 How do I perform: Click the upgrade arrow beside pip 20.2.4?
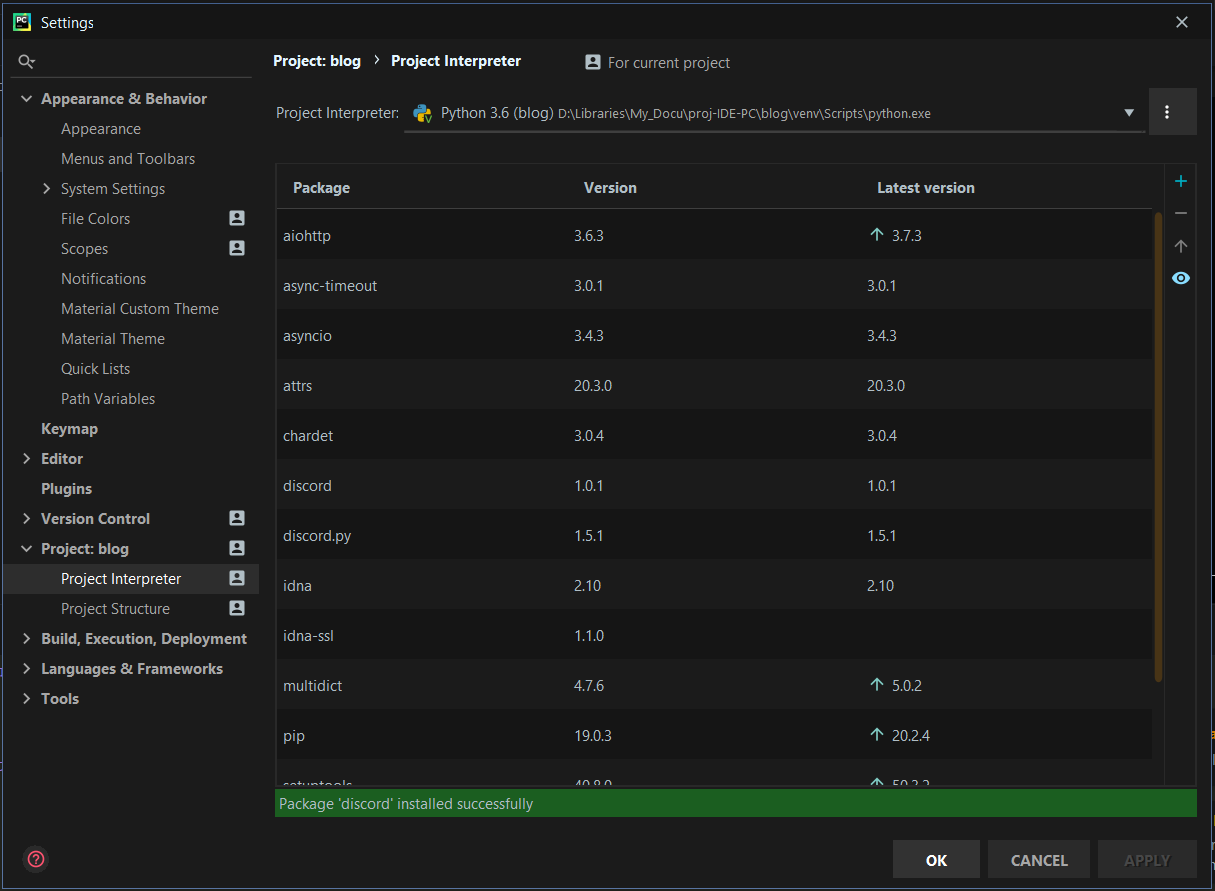[x=877, y=735]
